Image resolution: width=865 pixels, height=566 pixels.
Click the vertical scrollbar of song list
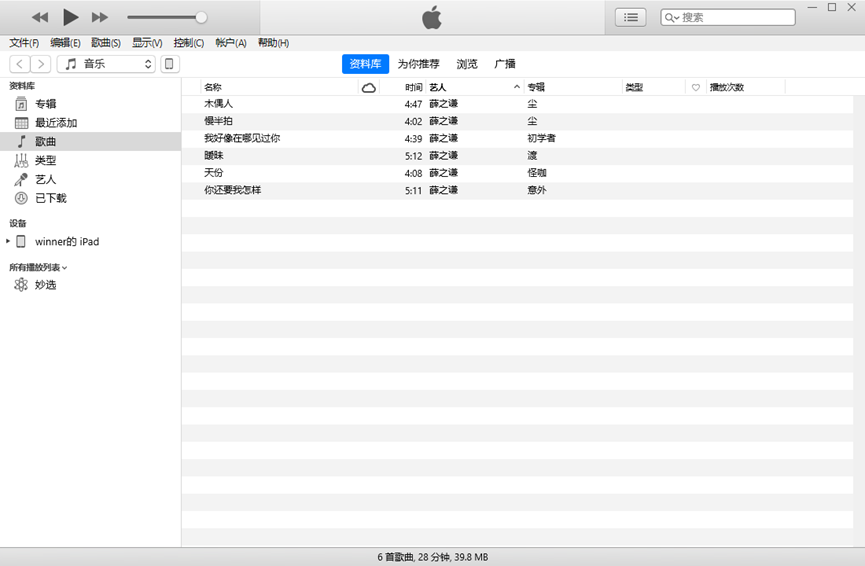pyautogui.click(x=859, y=321)
